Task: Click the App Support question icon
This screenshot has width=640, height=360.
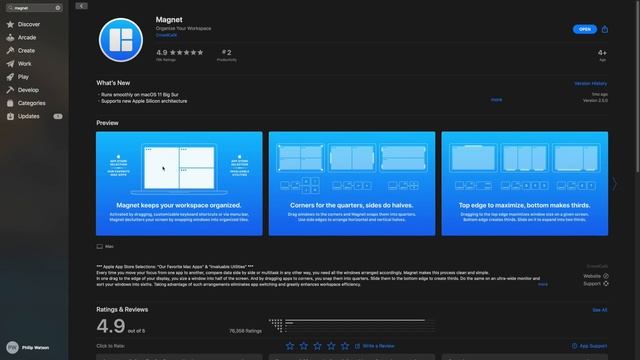Action: click(x=574, y=346)
